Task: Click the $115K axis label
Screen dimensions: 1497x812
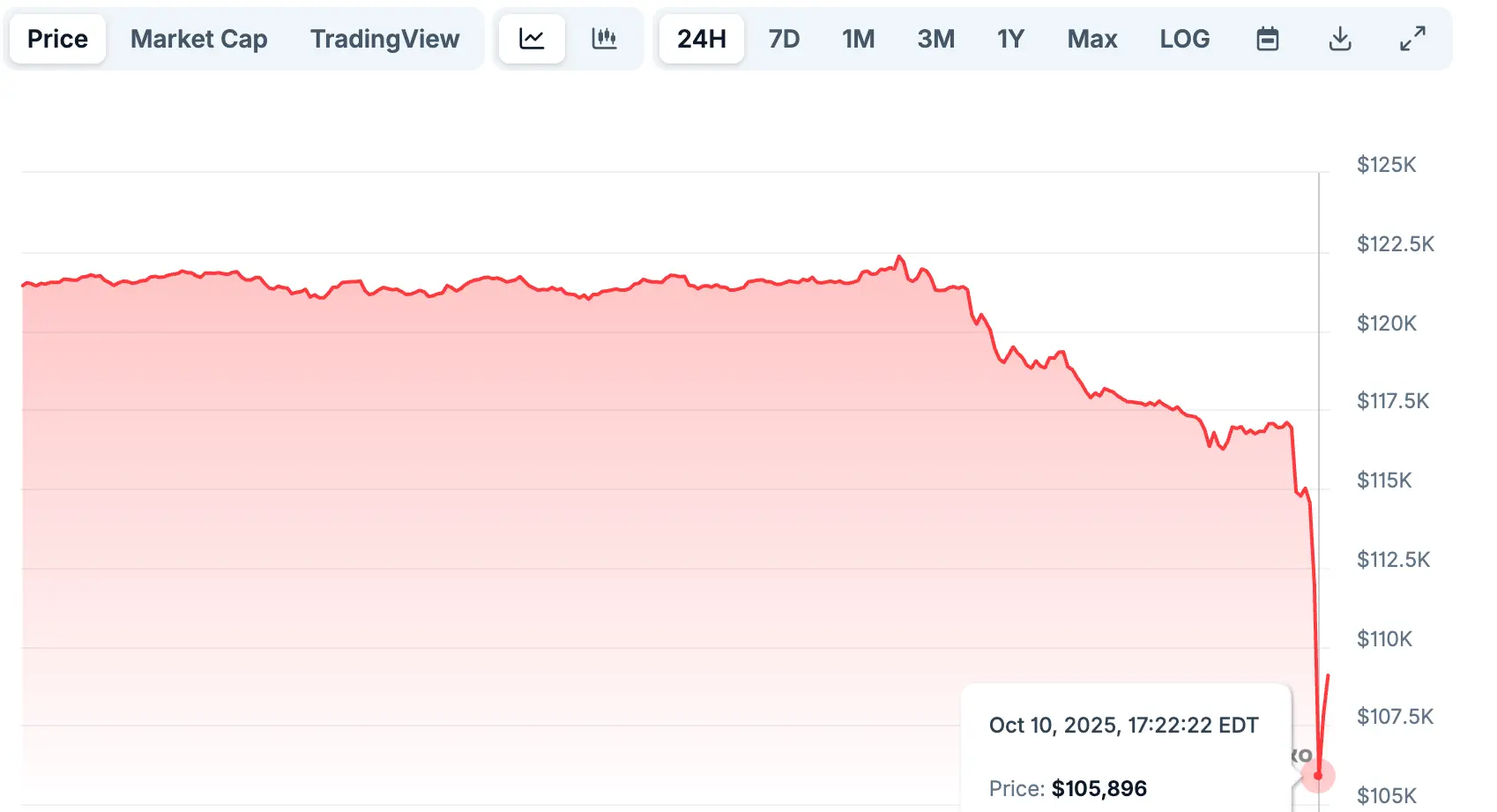Action: click(1384, 480)
